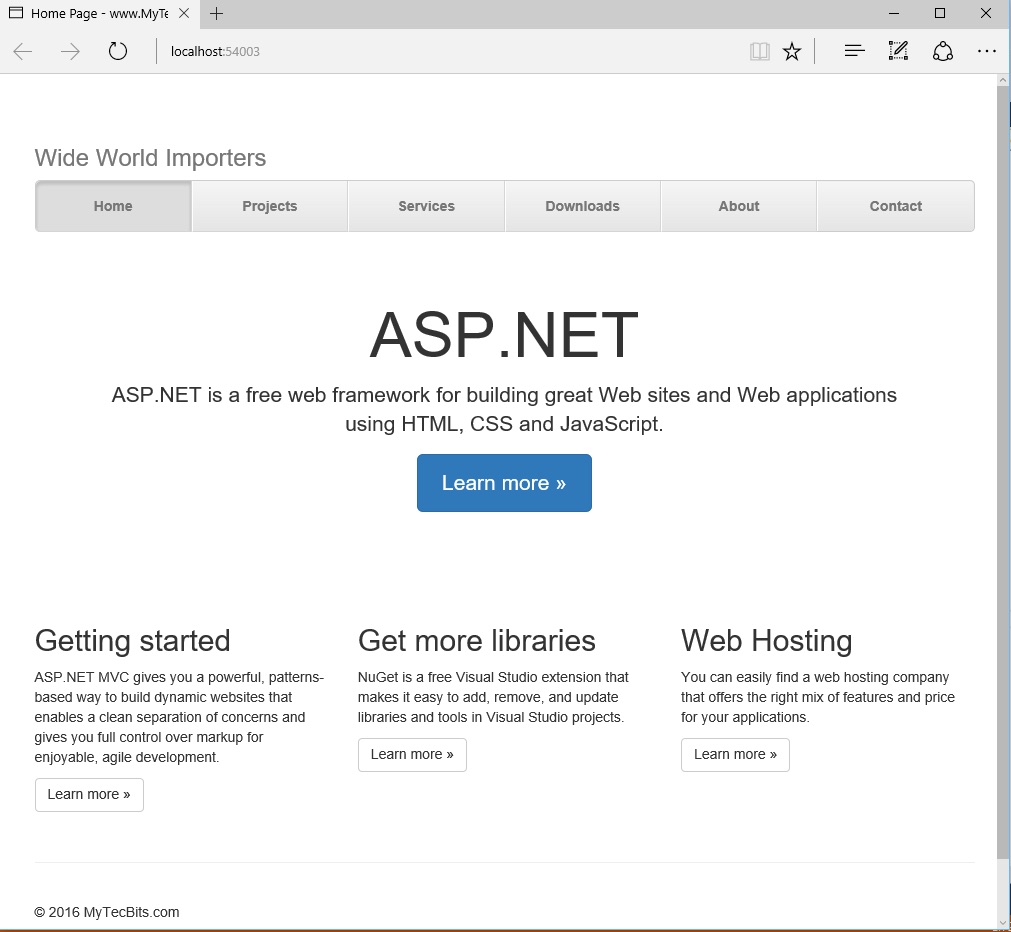Click Learn more under Get more libraries

point(412,755)
